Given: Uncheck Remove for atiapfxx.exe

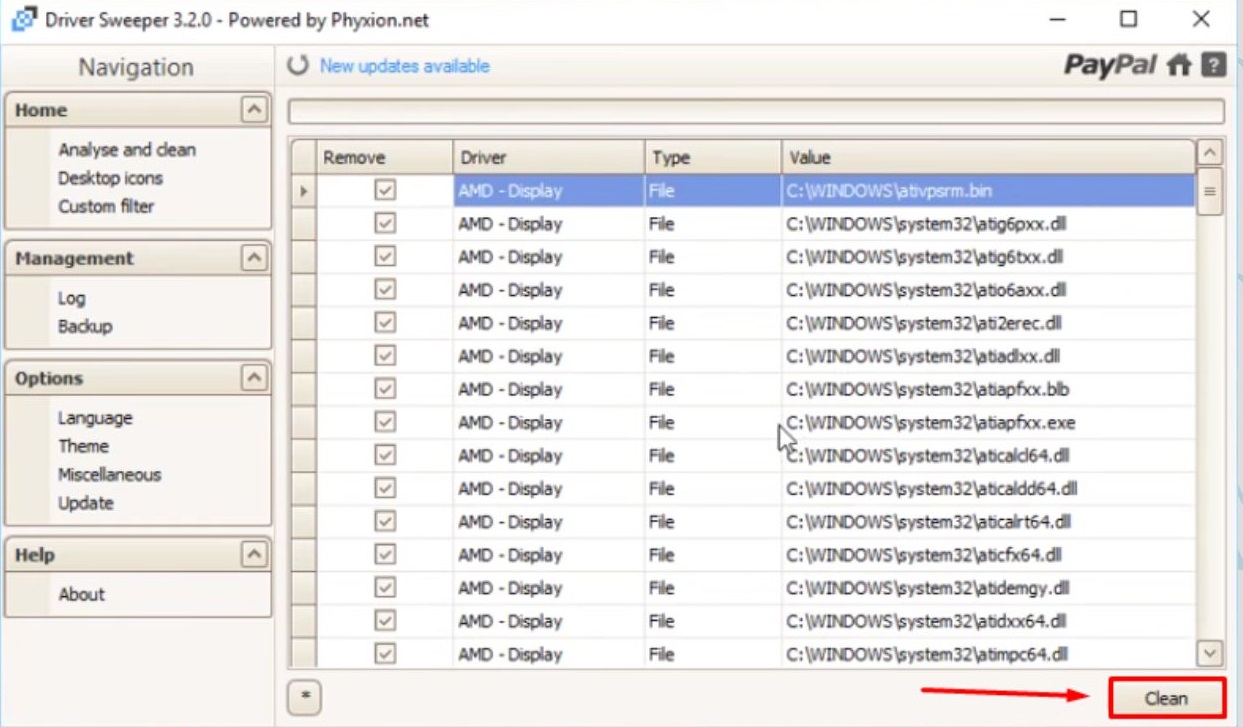Looking at the screenshot, I should click(385, 422).
